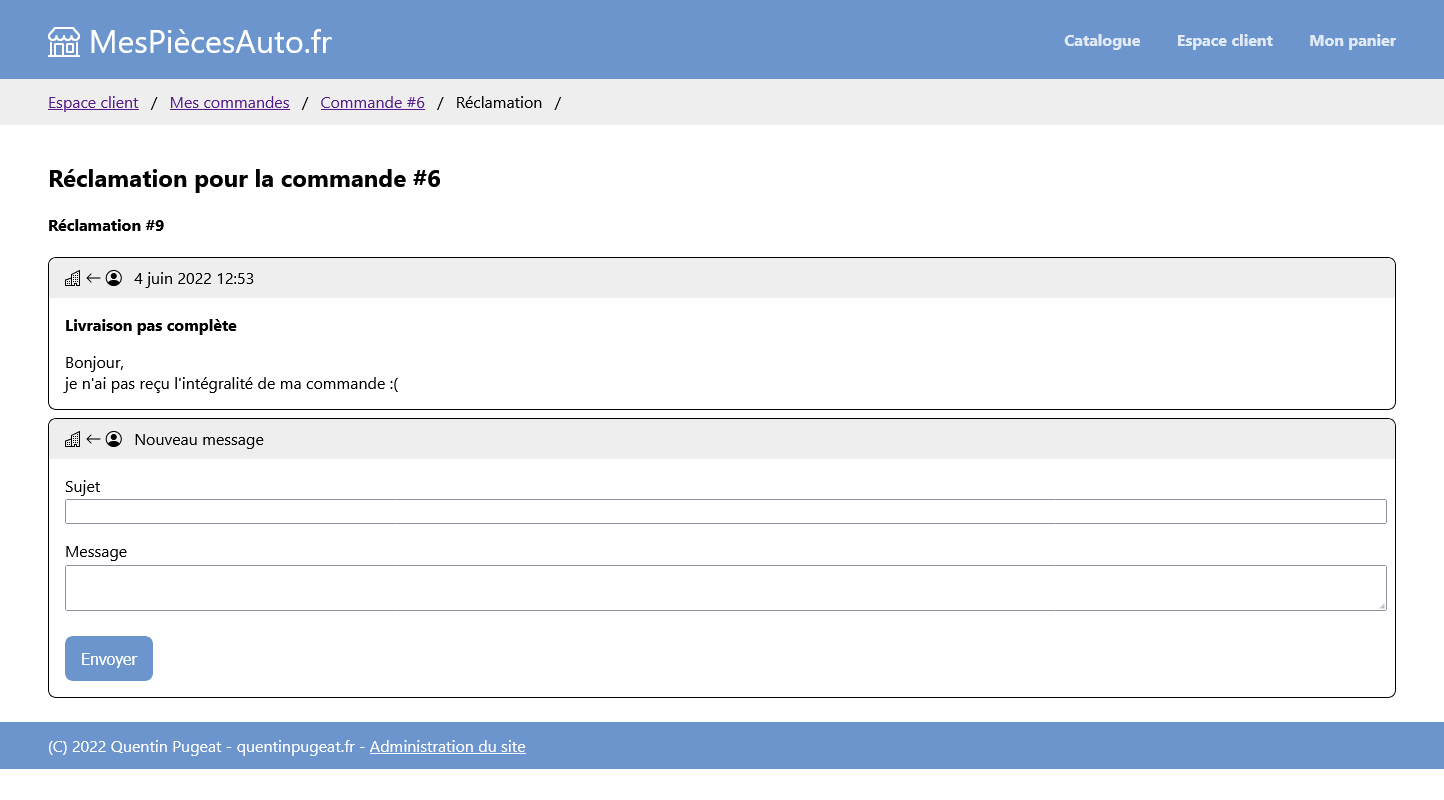1444x800 pixels.
Task: Follow the Espace client breadcrumb link
Action: point(93,103)
